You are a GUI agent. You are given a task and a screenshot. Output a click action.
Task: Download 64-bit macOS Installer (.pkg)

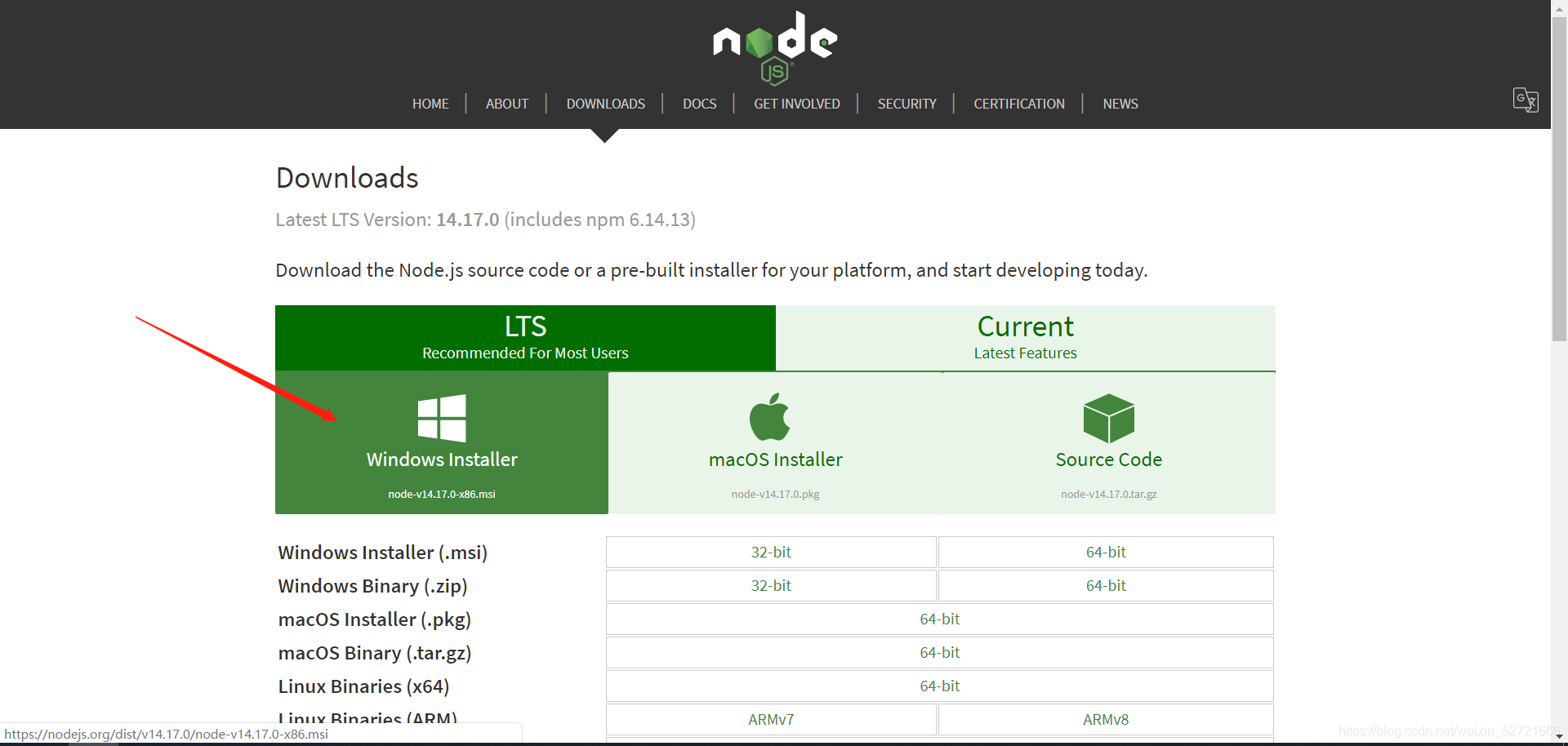pyautogui.click(x=940, y=619)
